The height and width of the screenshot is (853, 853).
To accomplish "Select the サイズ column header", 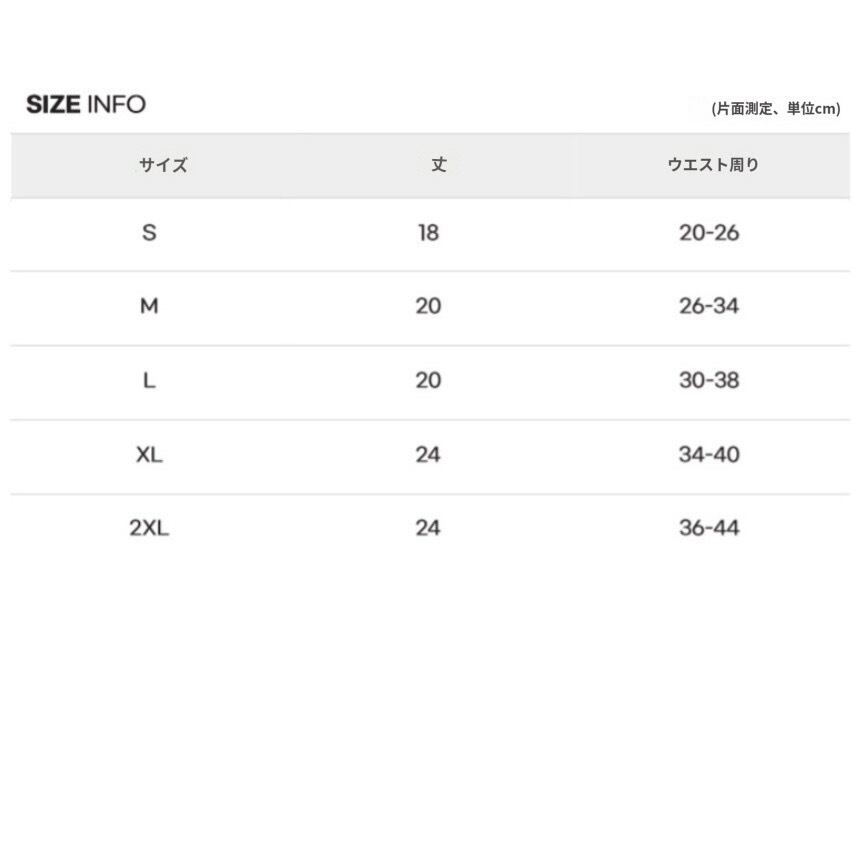I will [x=163, y=166].
